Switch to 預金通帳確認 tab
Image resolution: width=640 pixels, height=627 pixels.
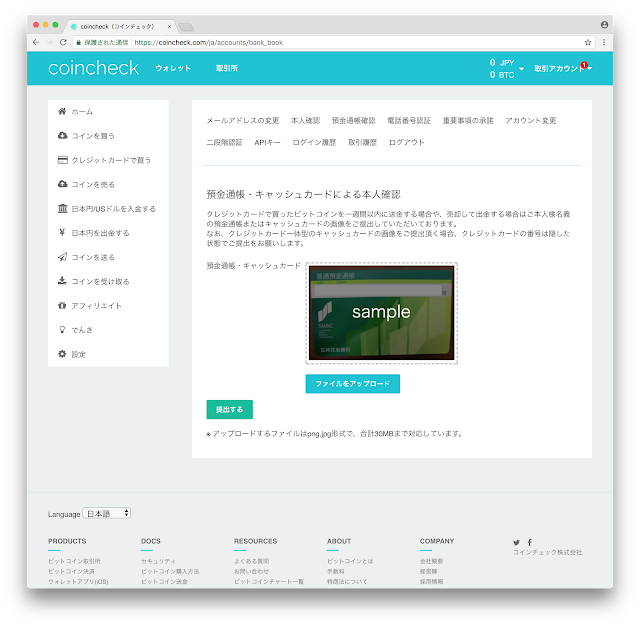pos(353,120)
